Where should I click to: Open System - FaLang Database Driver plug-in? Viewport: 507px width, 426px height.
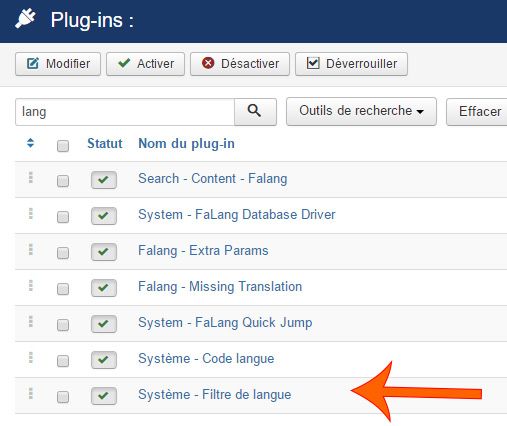pos(237,215)
